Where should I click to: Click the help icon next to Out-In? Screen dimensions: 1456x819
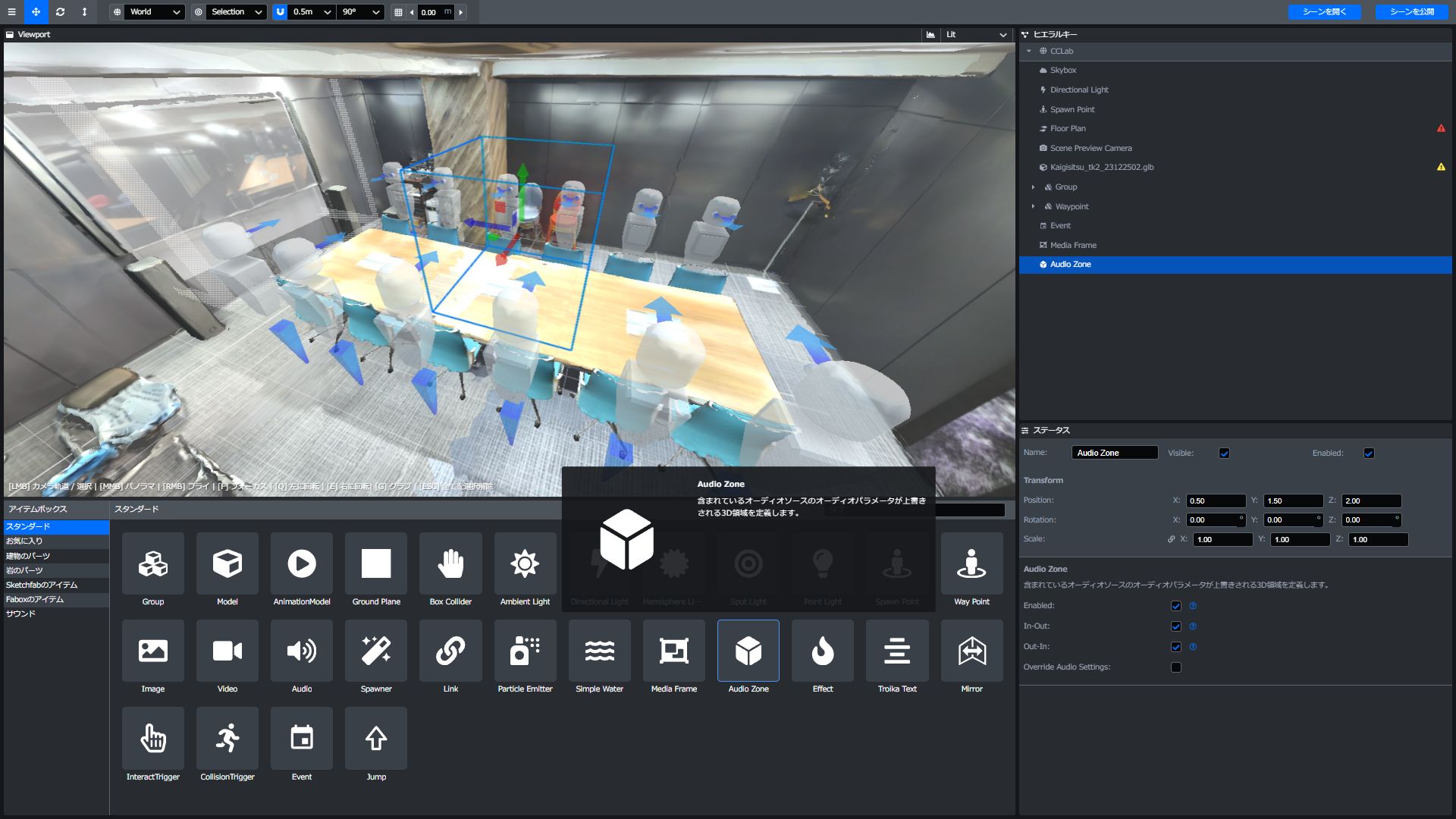1193,647
